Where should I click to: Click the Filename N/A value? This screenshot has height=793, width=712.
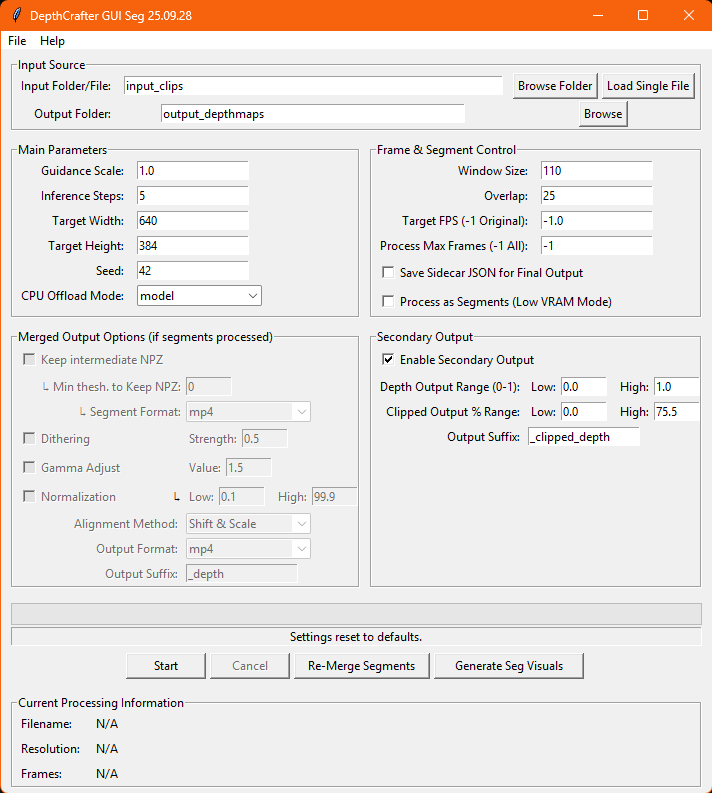coord(107,724)
